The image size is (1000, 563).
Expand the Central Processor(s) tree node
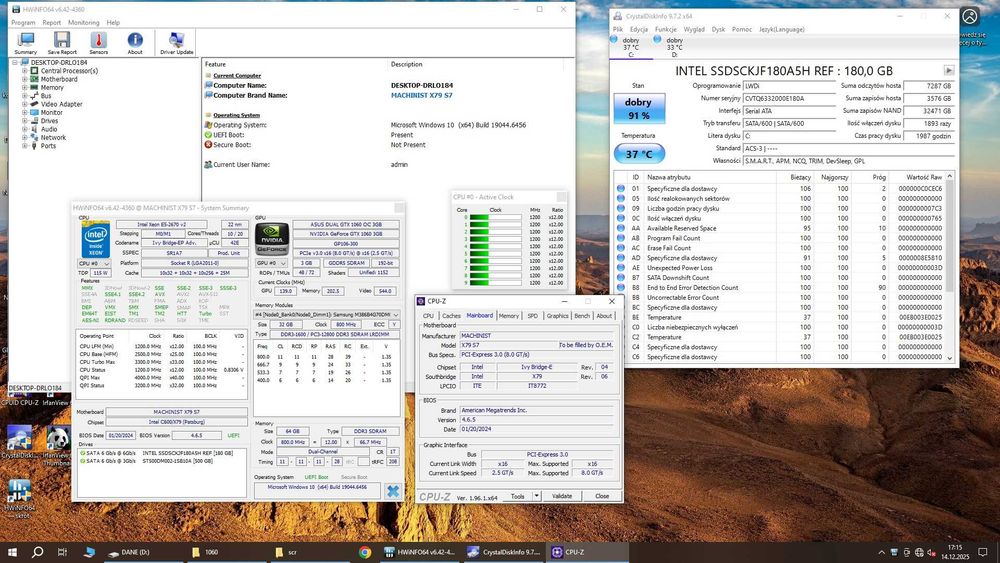[25, 71]
